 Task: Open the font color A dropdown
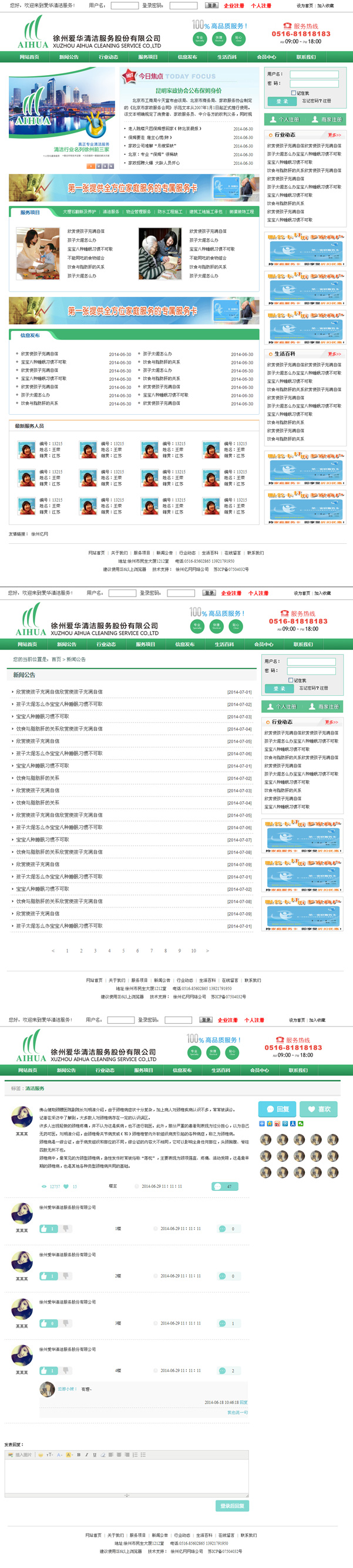[x=60, y=1455]
